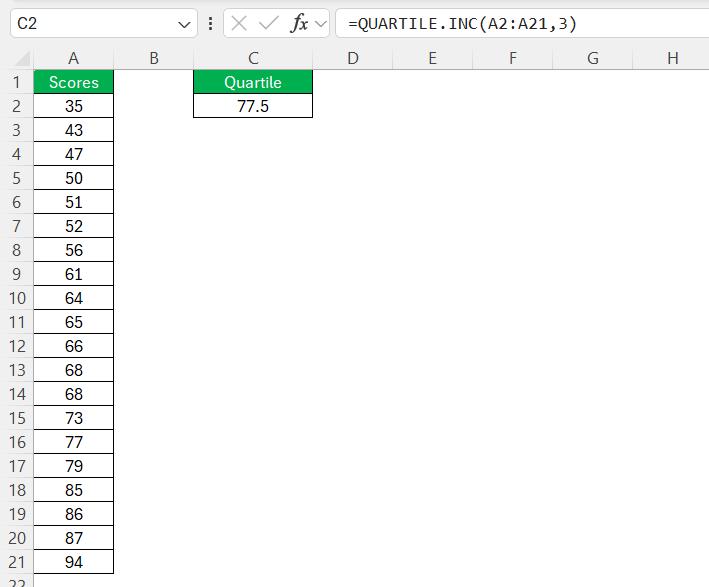Select empty cell D2
Image resolution: width=709 pixels, height=587 pixels.
[353, 106]
